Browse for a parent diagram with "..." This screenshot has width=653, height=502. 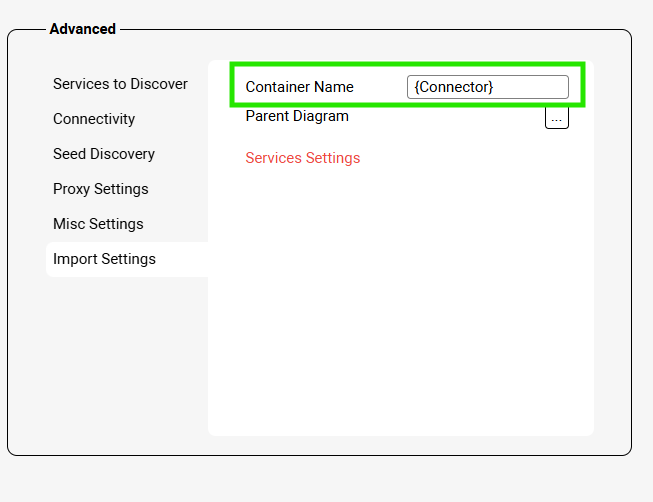[556, 118]
